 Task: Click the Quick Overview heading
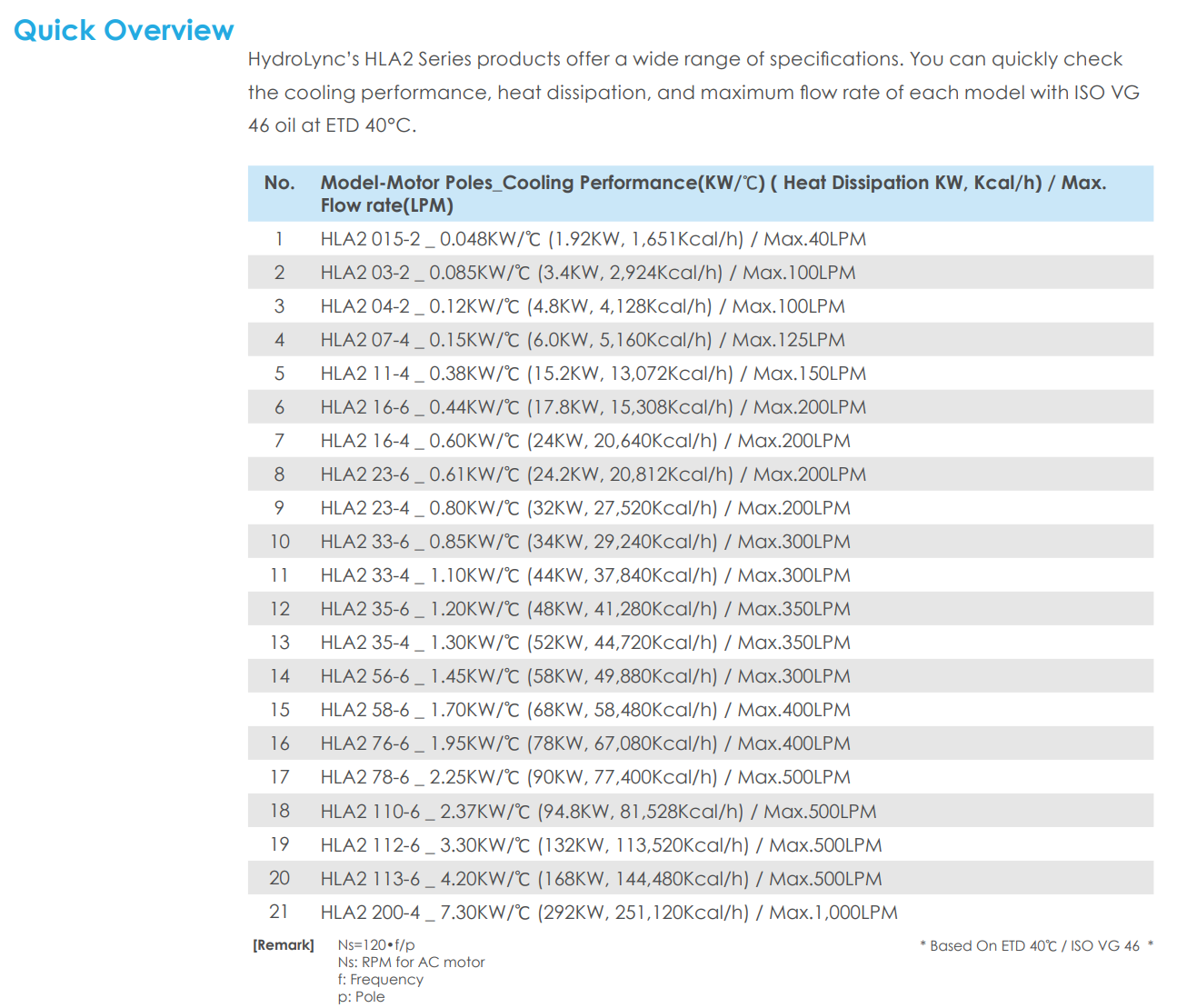click(x=124, y=30)
